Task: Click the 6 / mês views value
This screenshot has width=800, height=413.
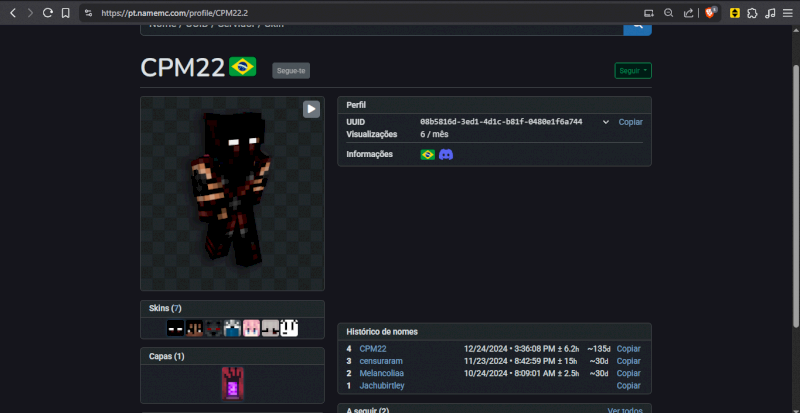Action: point(434,134)
